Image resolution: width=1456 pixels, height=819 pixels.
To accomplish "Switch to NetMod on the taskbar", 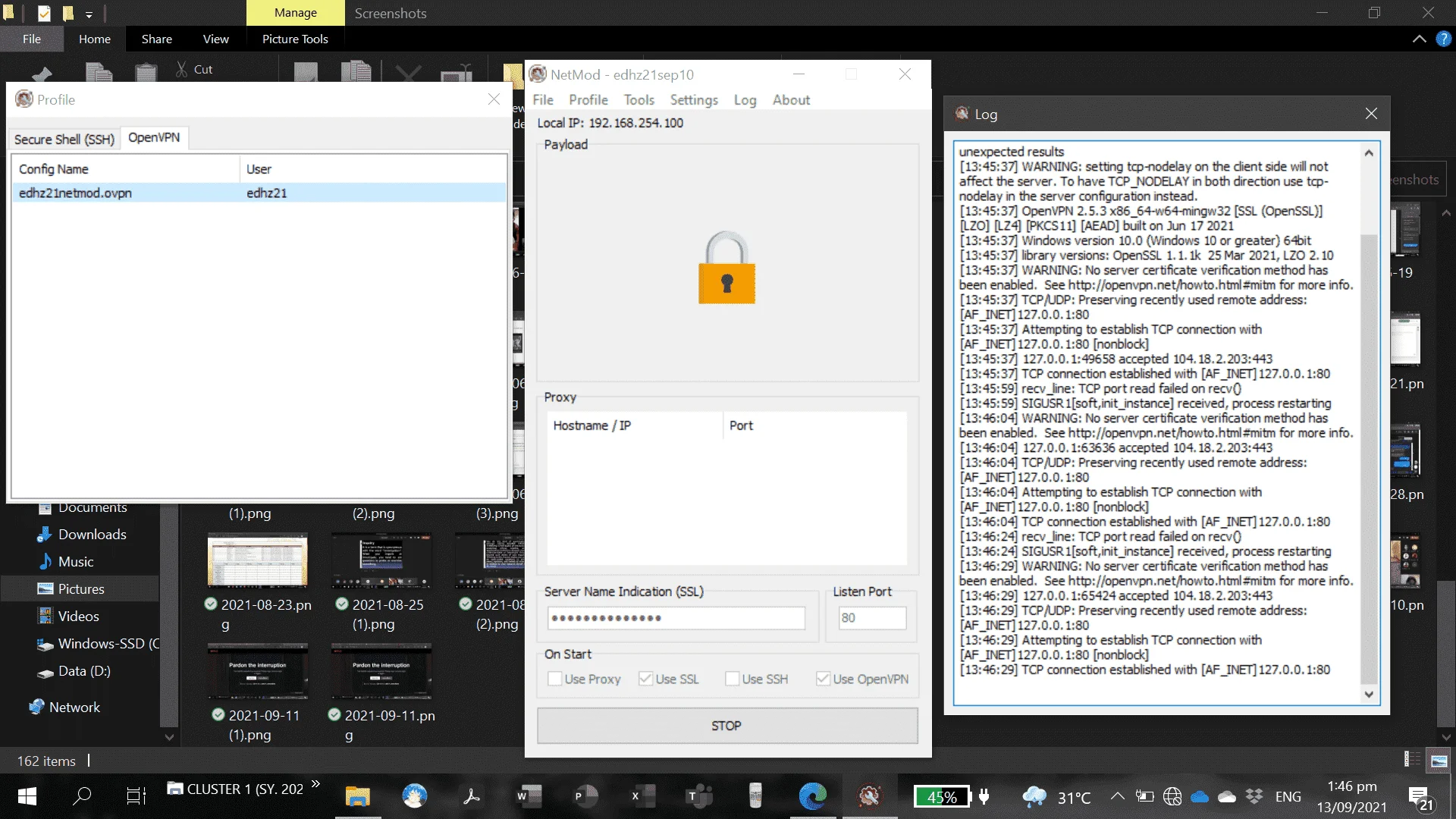I will coord(869,796).
